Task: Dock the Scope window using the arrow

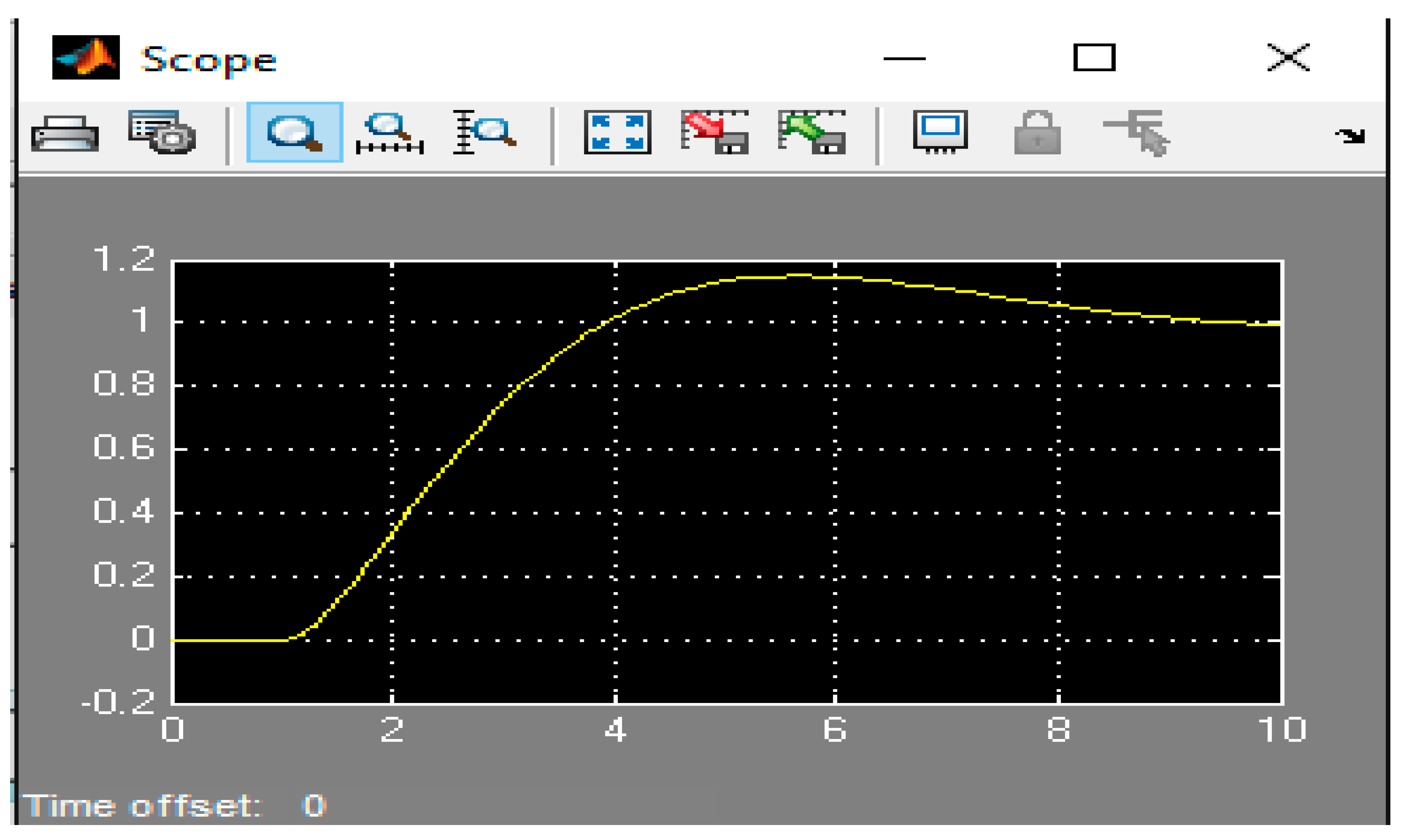Action: 1350,136
